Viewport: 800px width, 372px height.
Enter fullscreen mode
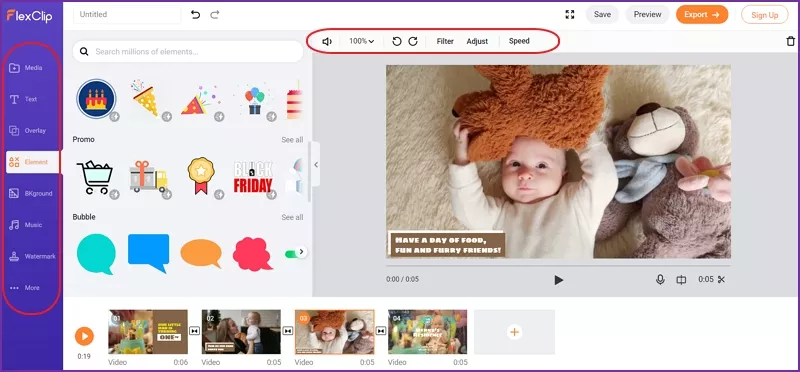pyautogui.click(x=570, y=15)
